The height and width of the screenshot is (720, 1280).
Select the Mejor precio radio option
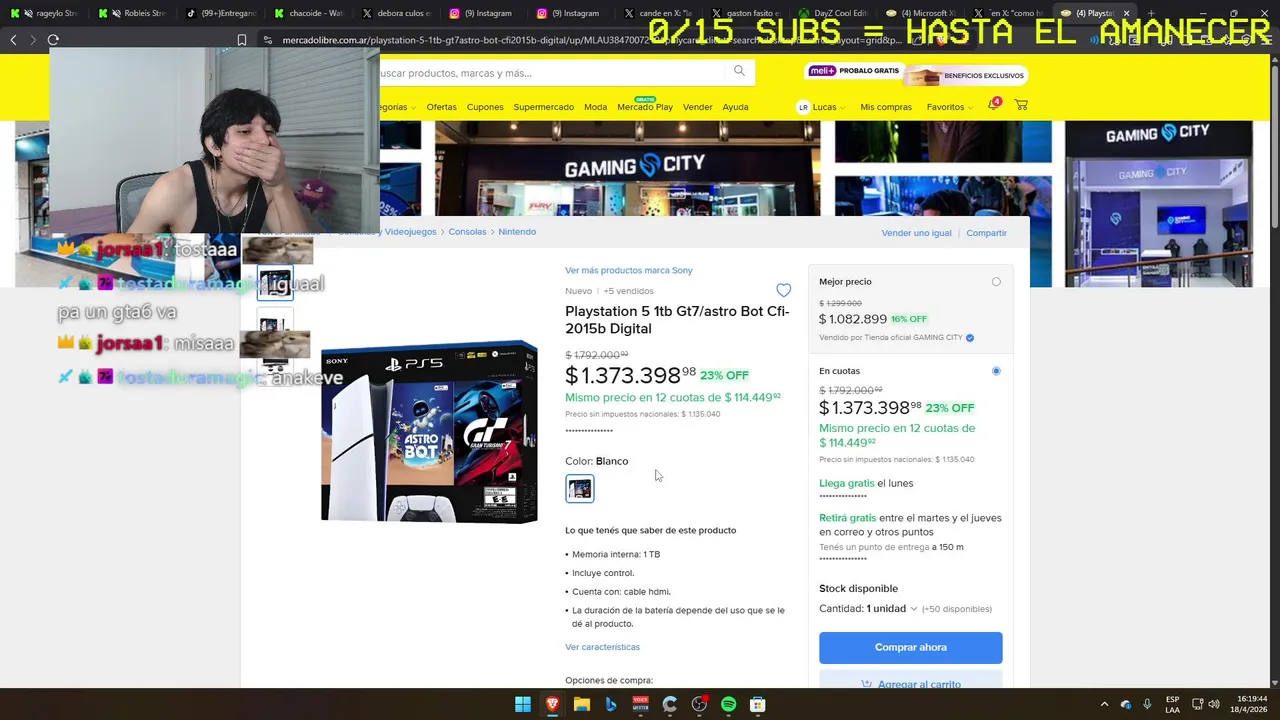(996, 282)
